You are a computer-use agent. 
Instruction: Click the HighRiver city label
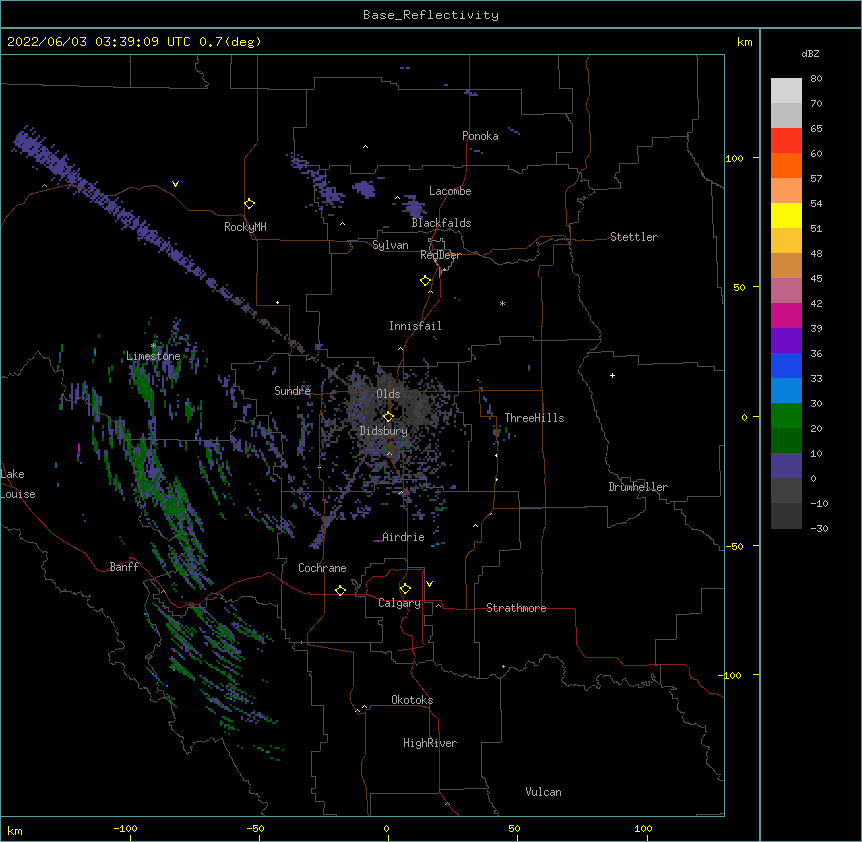(x=430, y=743)
